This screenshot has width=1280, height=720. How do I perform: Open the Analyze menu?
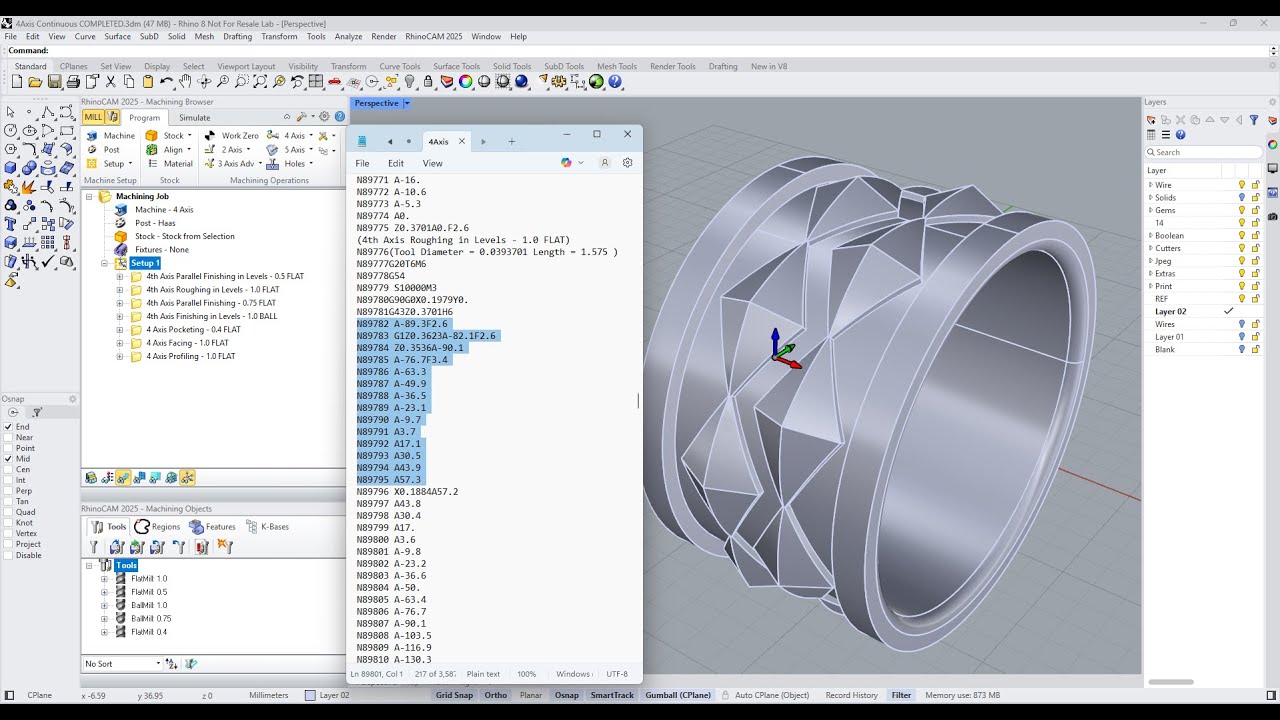(x=348, y=36)
